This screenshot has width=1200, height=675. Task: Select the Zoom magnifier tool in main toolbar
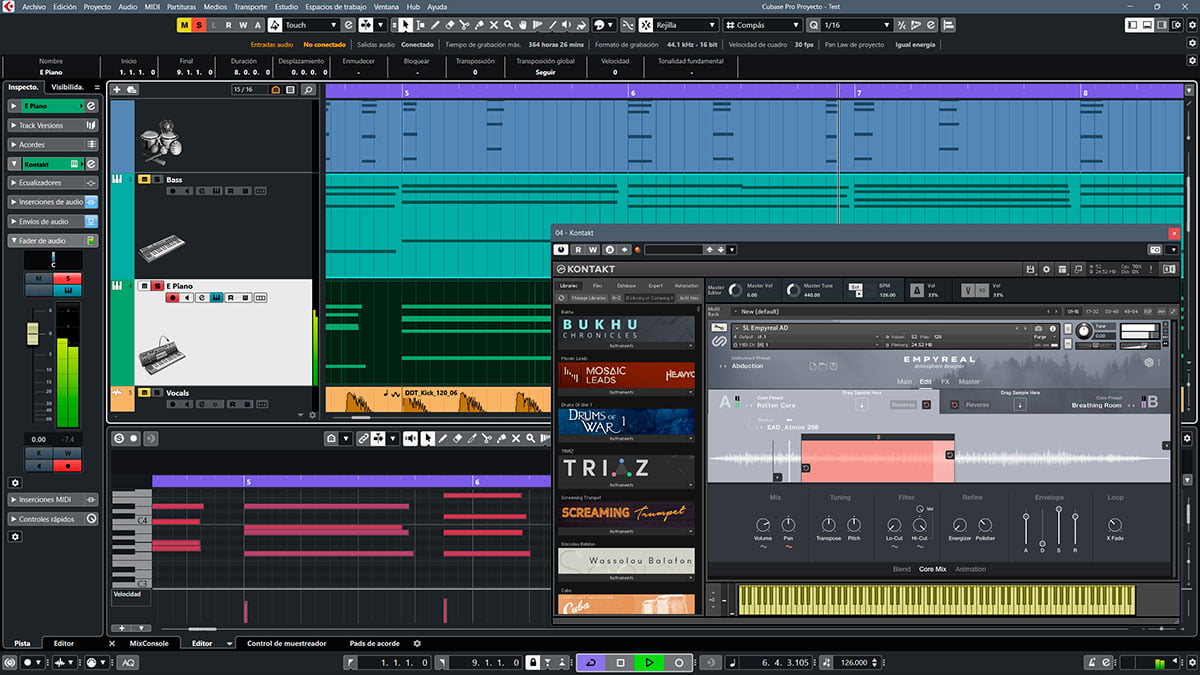[x=509, y=25]
